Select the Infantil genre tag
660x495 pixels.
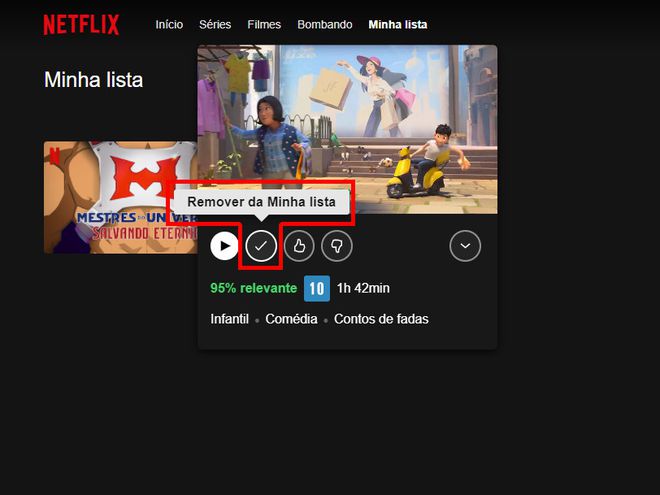point(229,319)
